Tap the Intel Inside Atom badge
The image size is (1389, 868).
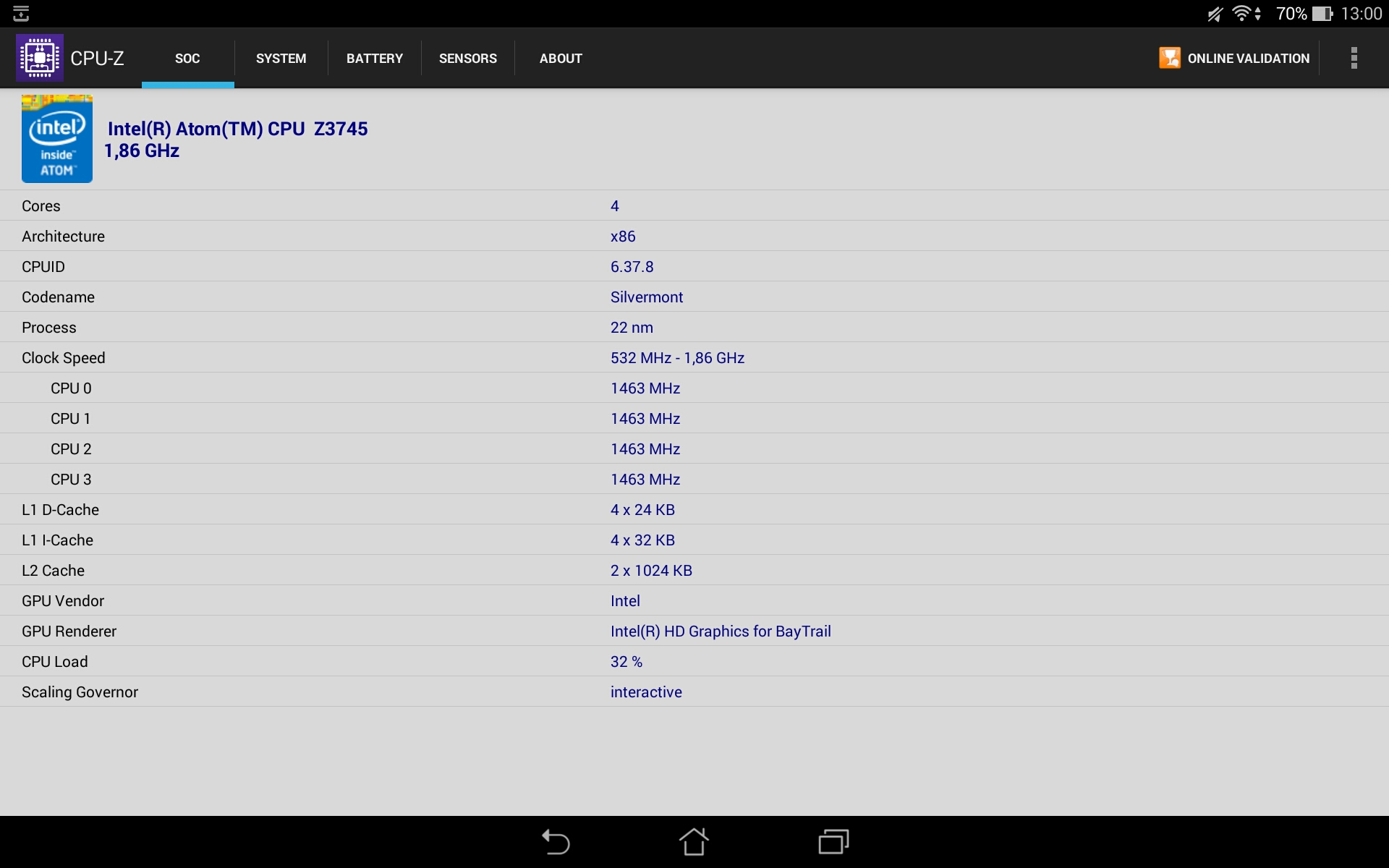pyautogui.click(x=57, y=139)
